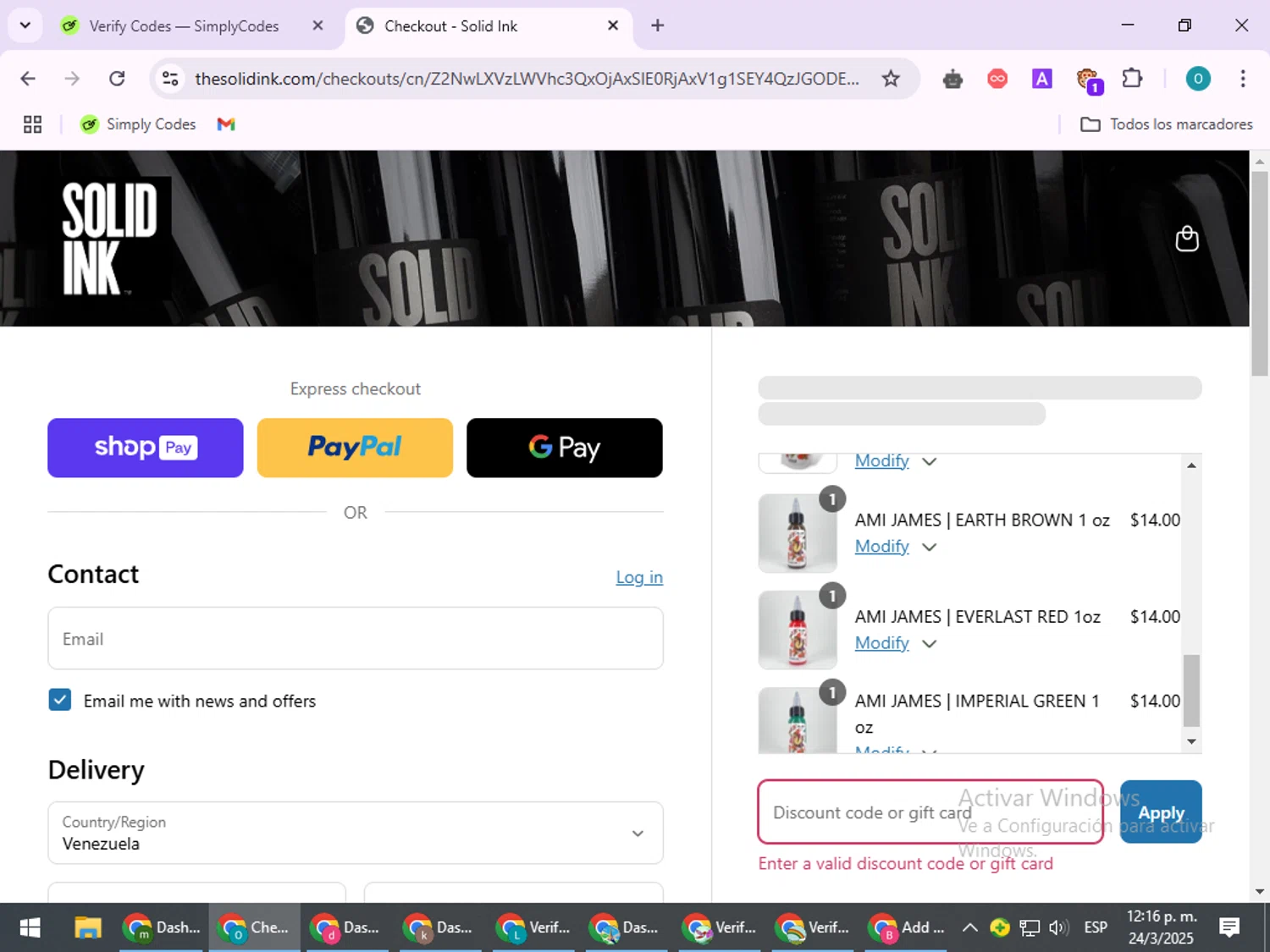
Task: Open the robot extension icon
Action: (953, 79)
